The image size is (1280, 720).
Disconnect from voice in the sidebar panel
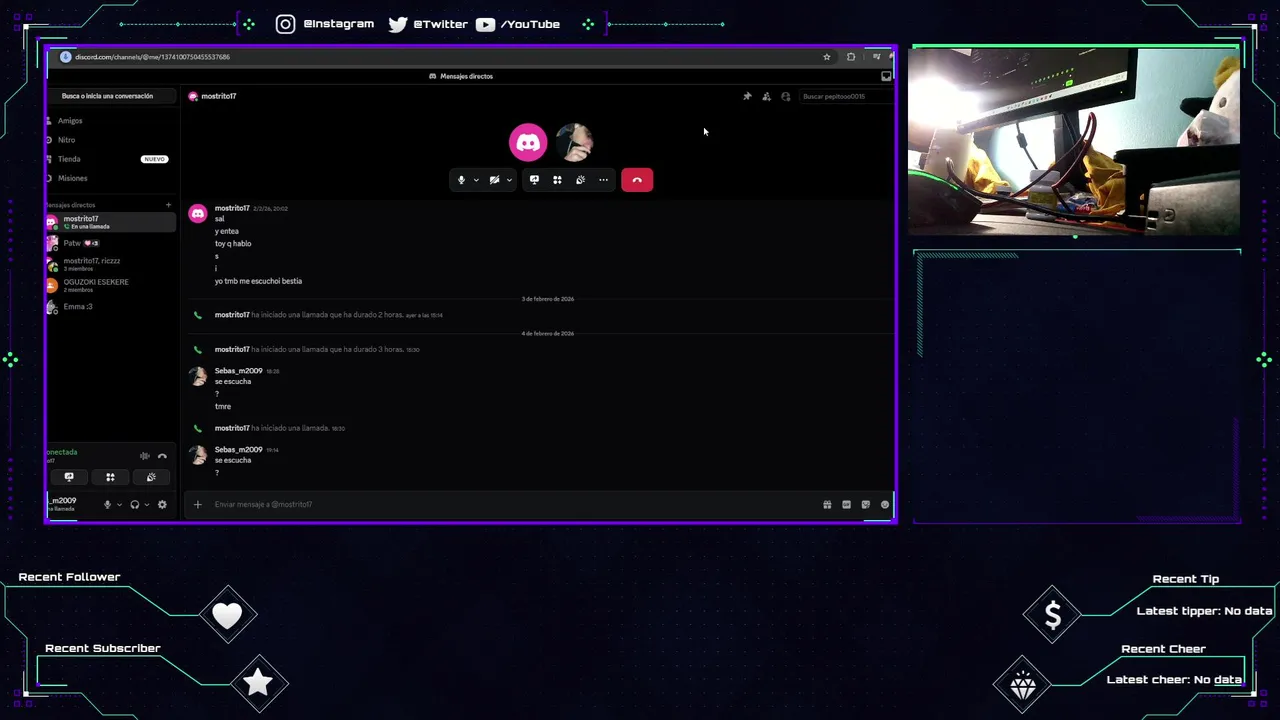(x=162, y=456)
